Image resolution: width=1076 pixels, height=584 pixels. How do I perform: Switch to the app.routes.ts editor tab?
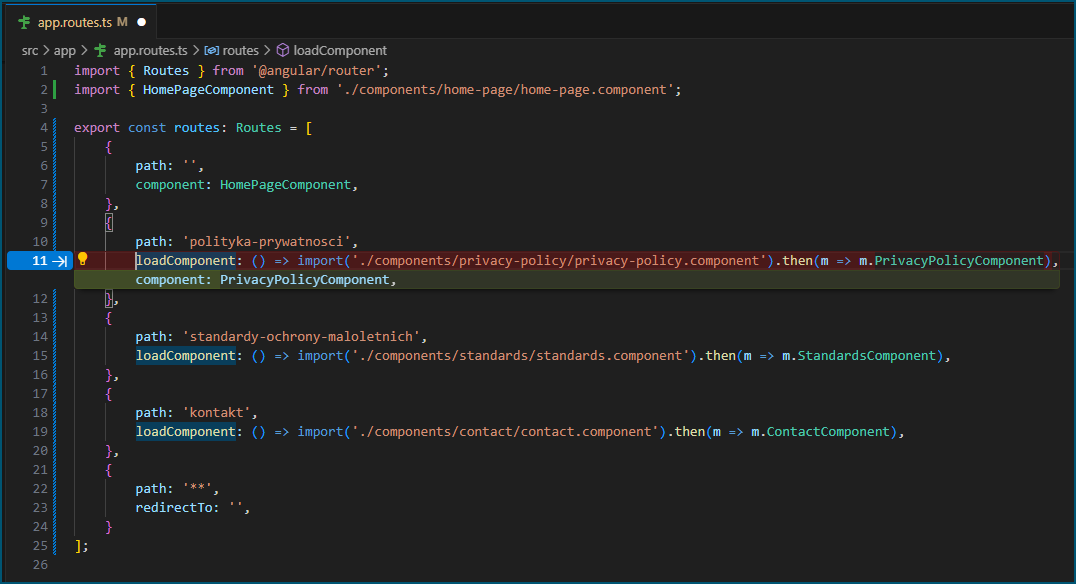[x=75, y=21]
